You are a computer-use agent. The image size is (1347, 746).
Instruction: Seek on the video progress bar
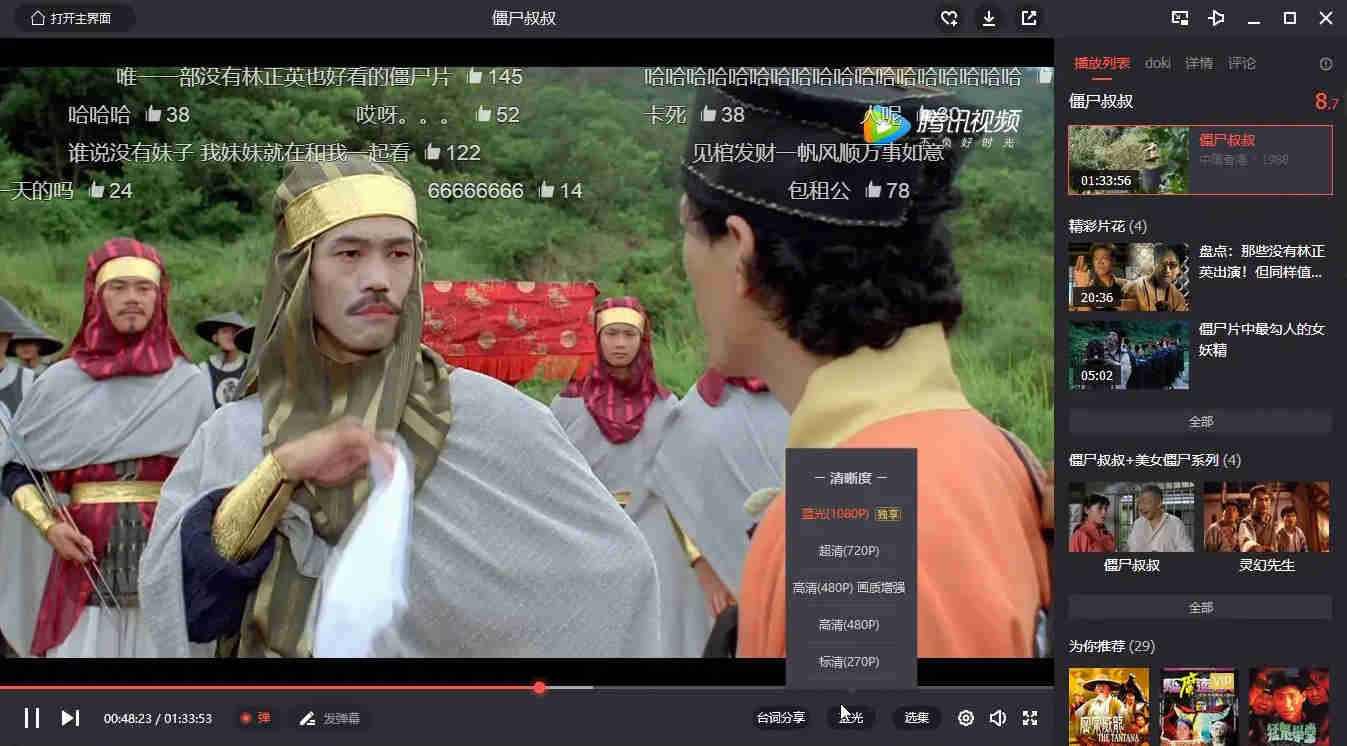pyautogui.click(x=527, y=687)
